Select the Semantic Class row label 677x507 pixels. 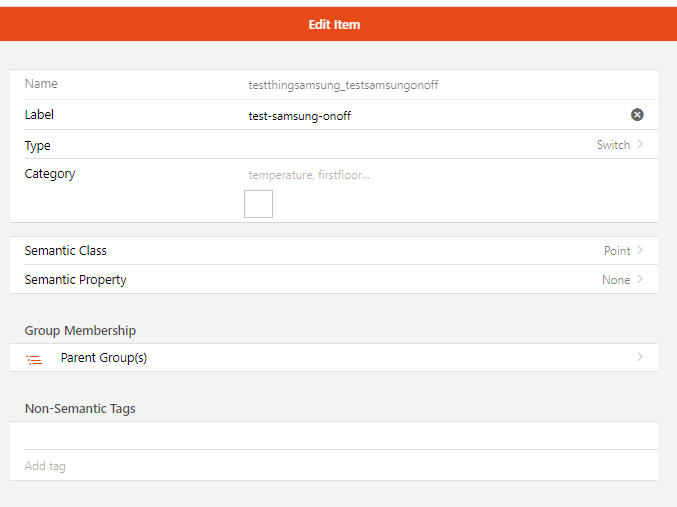click(x=66, y=251)
